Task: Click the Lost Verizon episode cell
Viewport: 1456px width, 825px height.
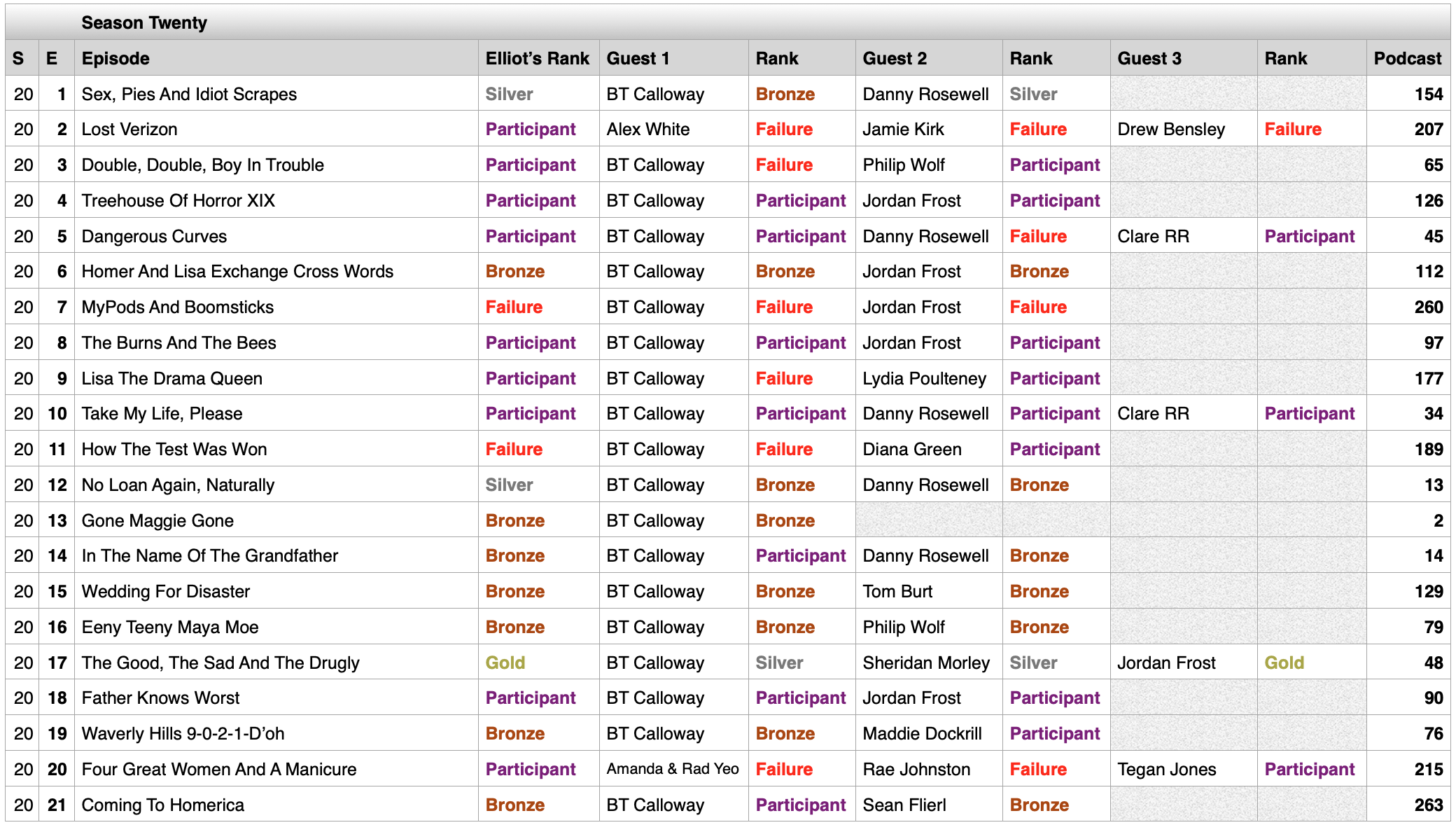Action: tap(129, 129)
